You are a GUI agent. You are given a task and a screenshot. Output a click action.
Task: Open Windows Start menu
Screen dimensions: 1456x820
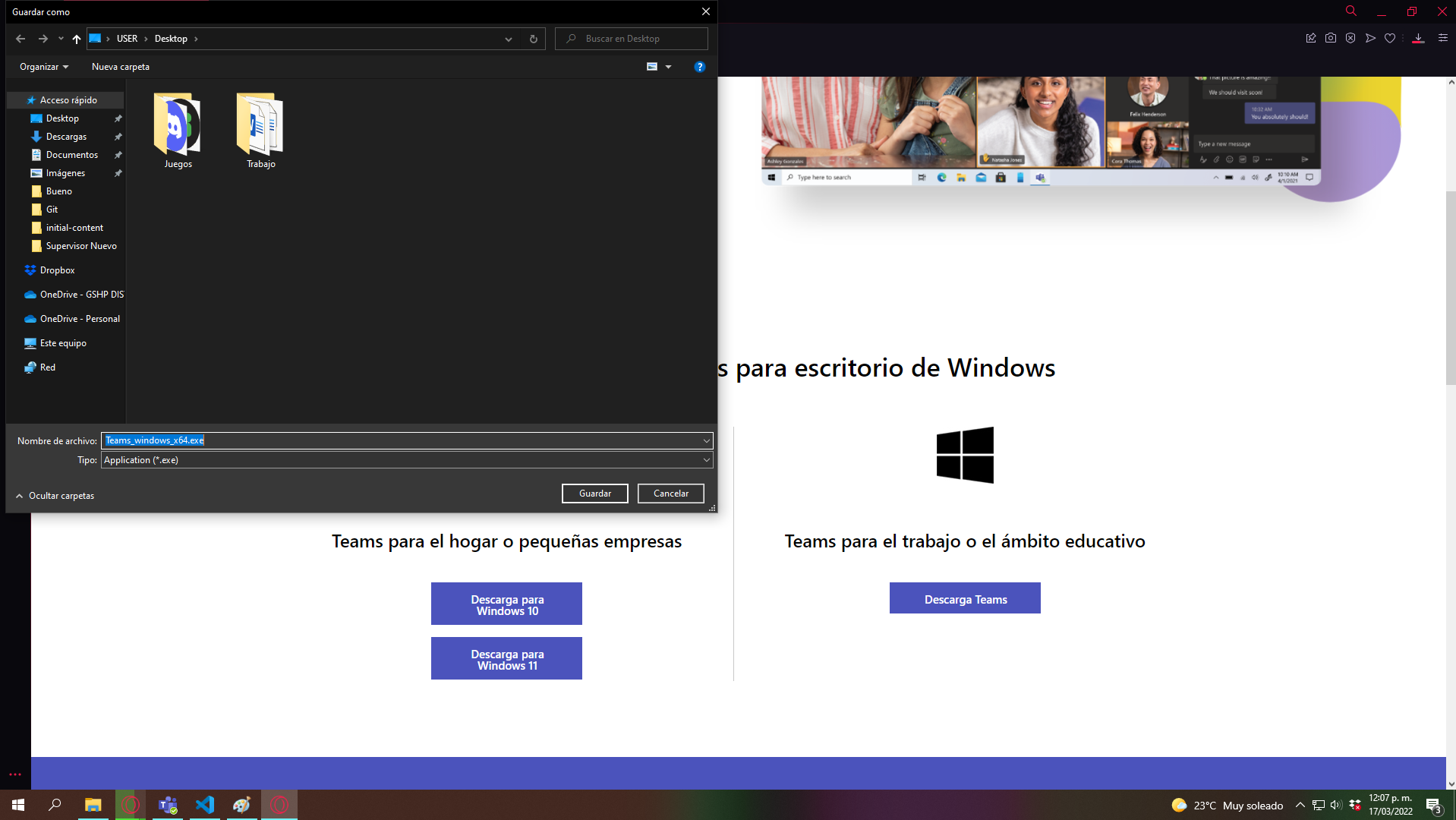click(x=18, y=805)
